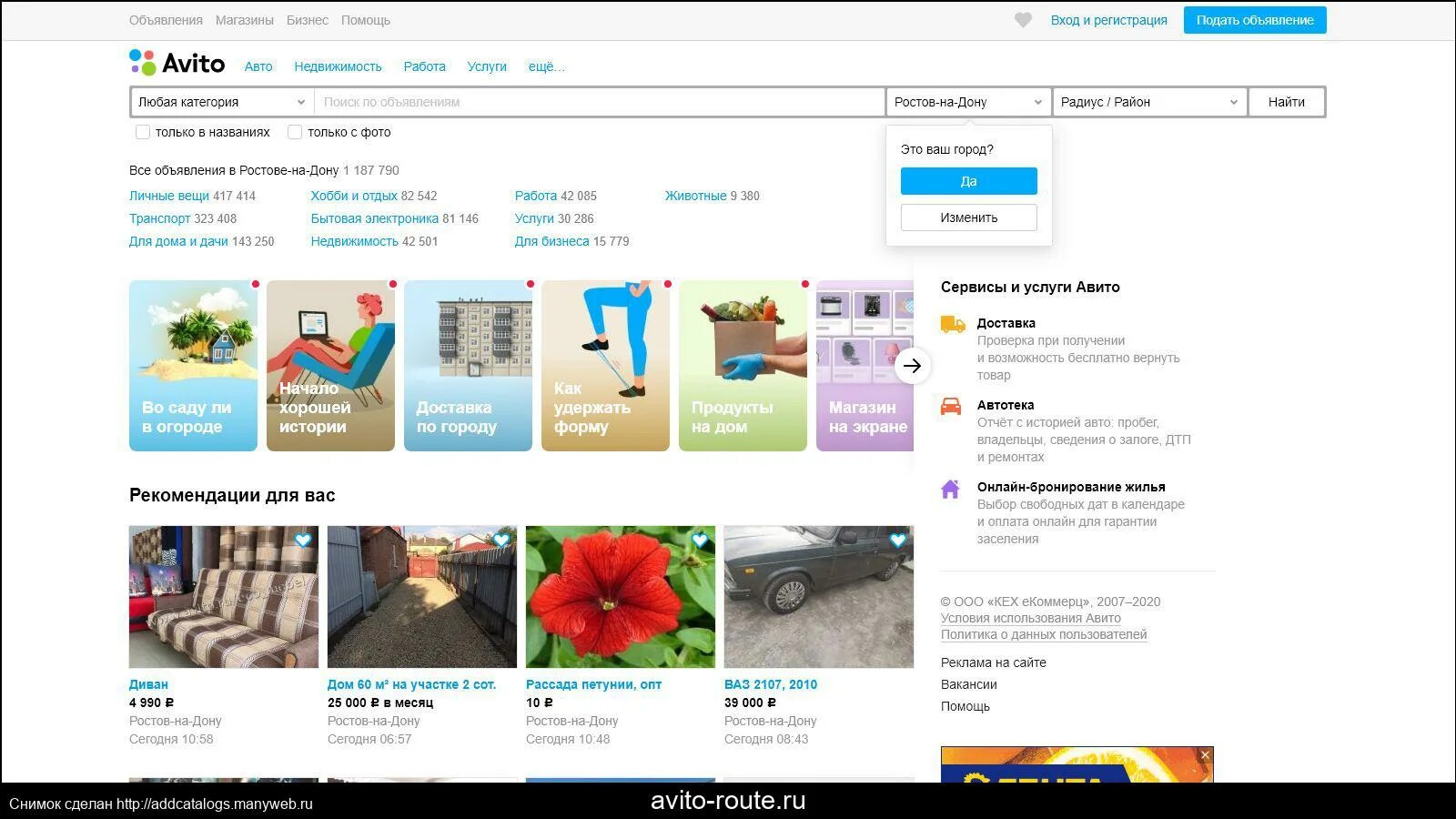Favorite the Рассада петунии listing

pos(700,540)
